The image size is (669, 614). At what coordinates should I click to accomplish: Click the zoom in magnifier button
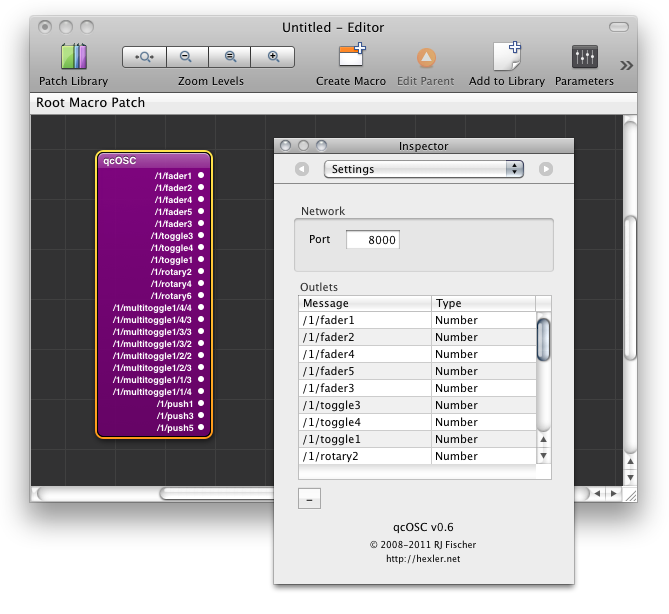(x=273, y=57)
